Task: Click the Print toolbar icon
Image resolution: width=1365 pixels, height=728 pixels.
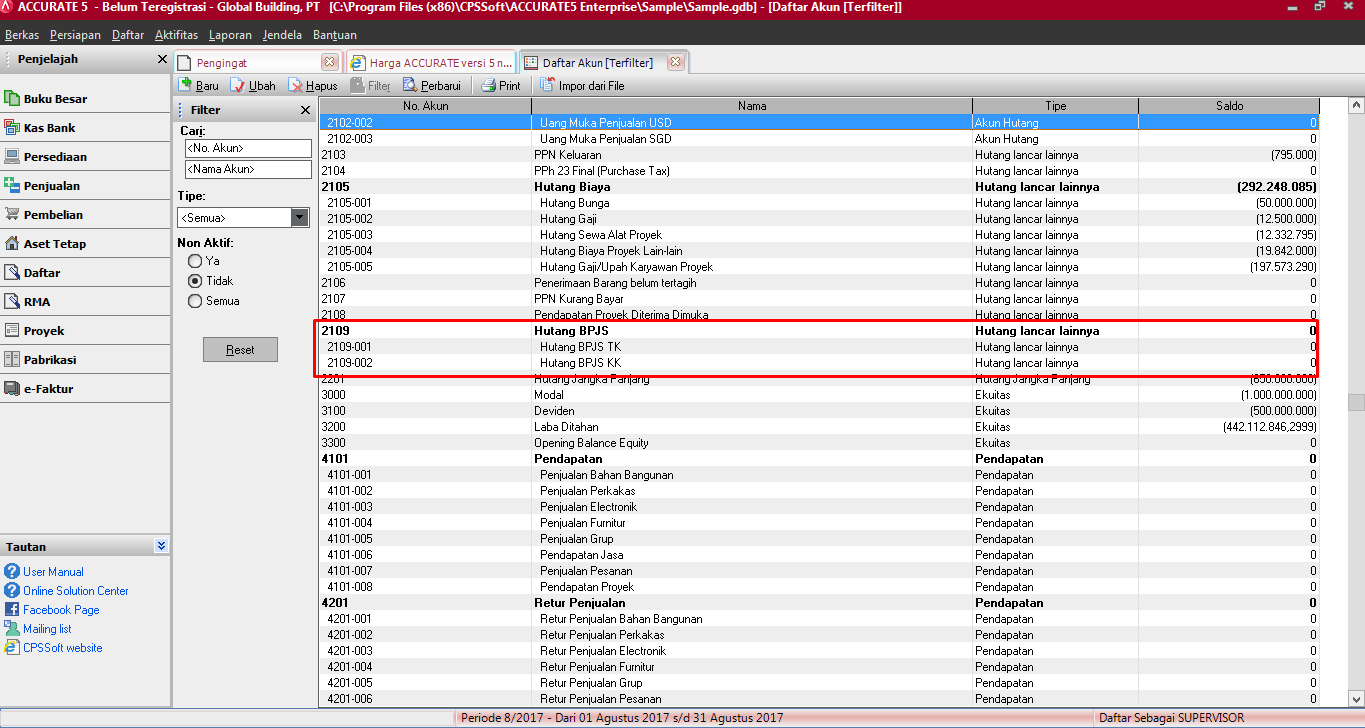Action: tap(488, 86)
